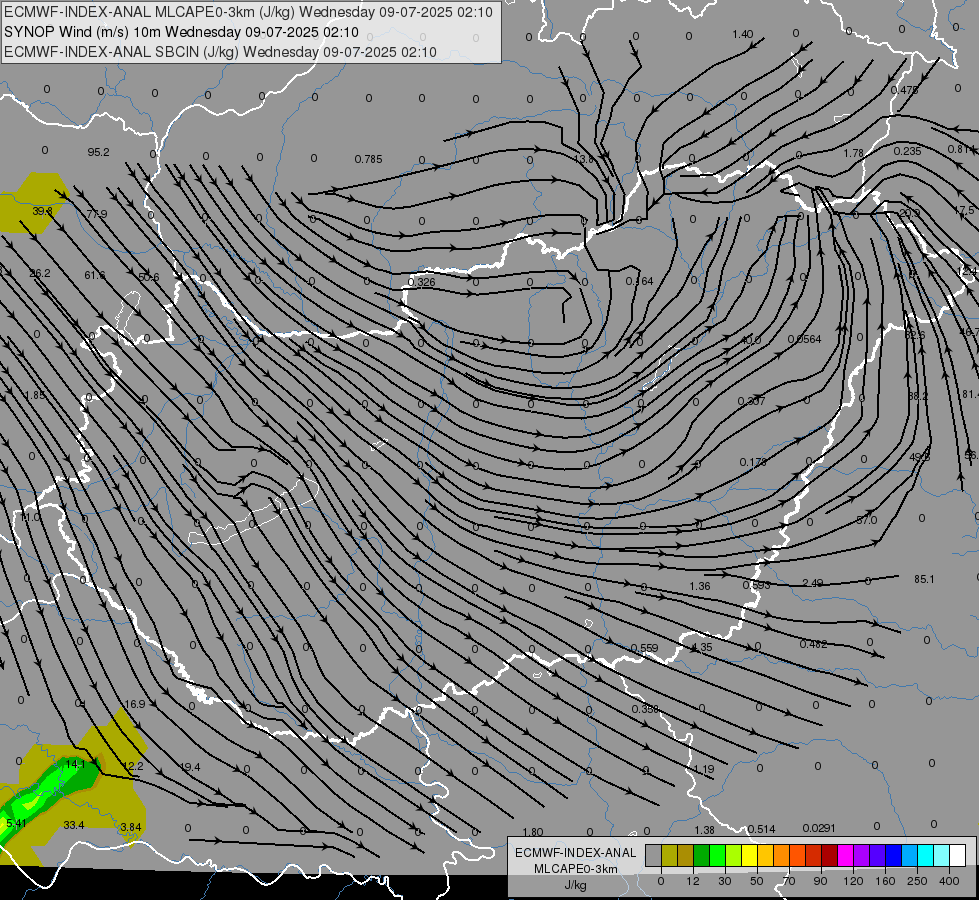Click the 1.40 value near the top
This screenshot has width=979, height=900.
click(x=742, y=34)
